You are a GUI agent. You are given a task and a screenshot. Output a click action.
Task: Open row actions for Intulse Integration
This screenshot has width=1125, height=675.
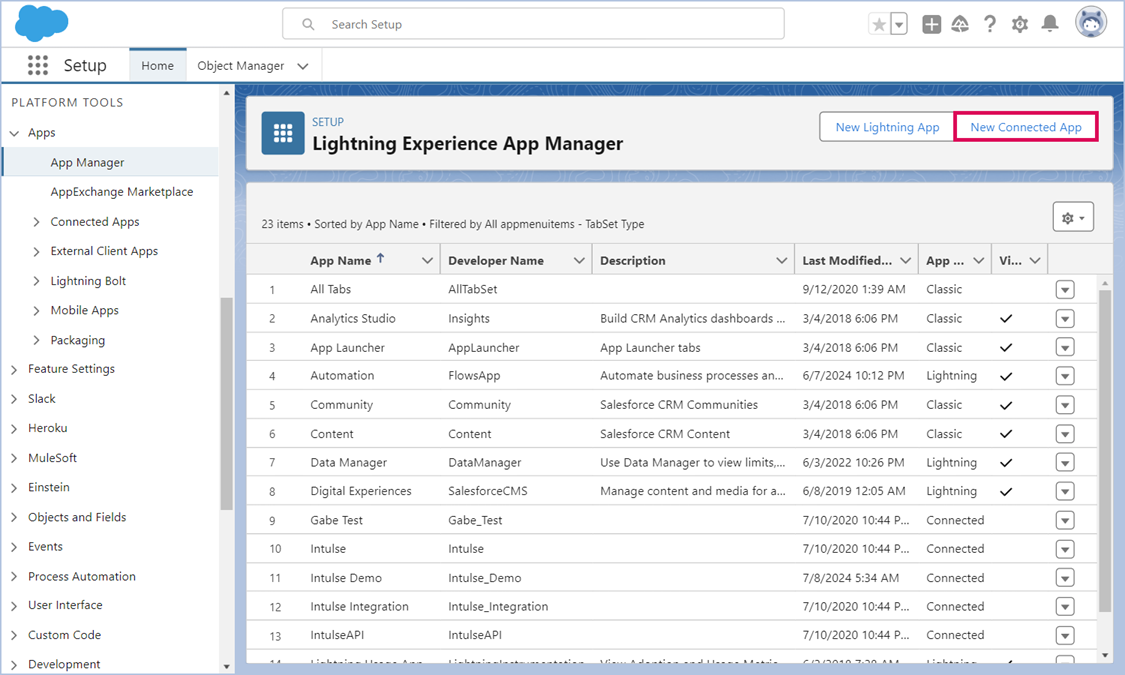1065,607
